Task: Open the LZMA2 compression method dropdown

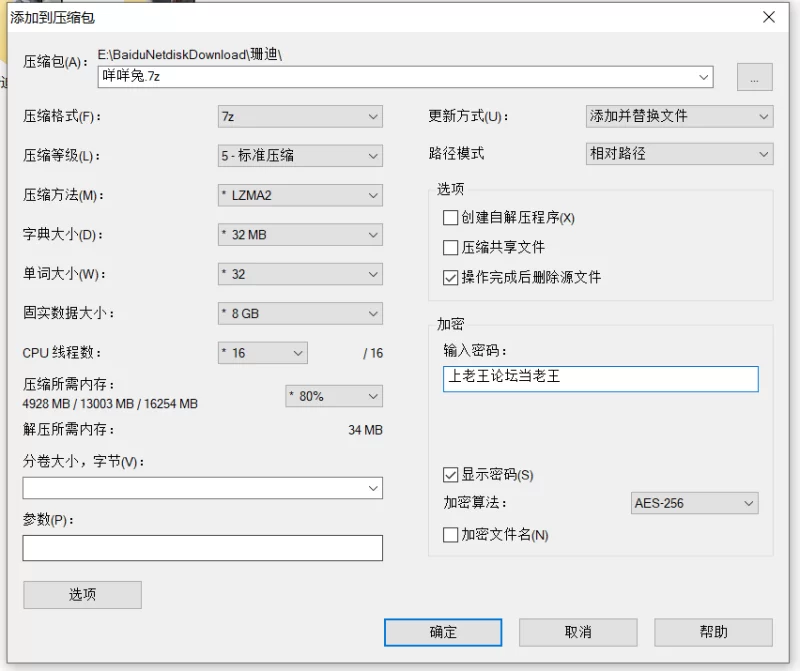Action: click(x=300, y=195)
